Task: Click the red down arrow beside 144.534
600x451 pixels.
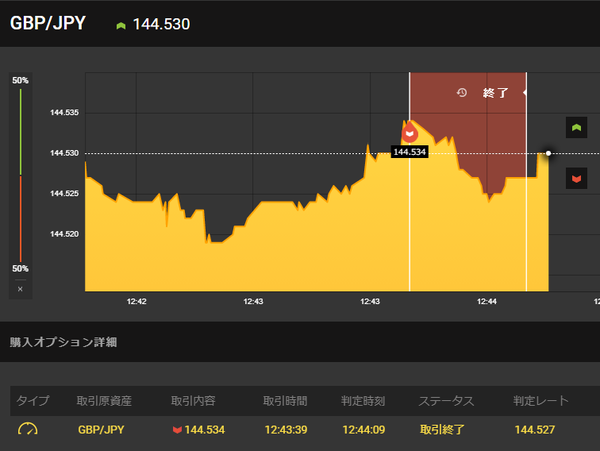Action: click(177, 430)
